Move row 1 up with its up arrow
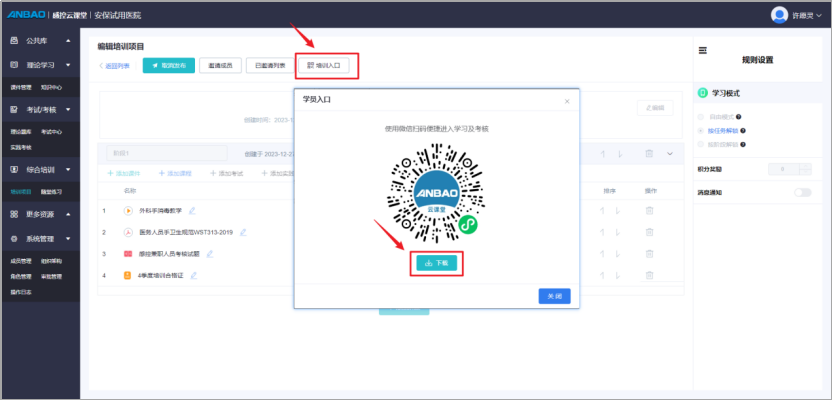Image resolution: width=832 pixels, height=400 pixels. coord(602,211)
